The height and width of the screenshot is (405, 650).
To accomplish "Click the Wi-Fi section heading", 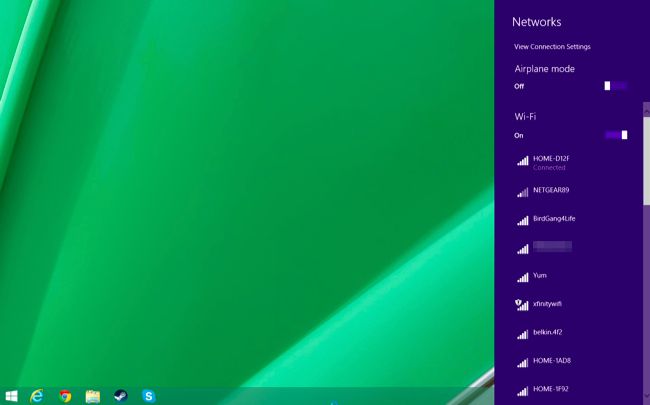I will click(525, 116).
